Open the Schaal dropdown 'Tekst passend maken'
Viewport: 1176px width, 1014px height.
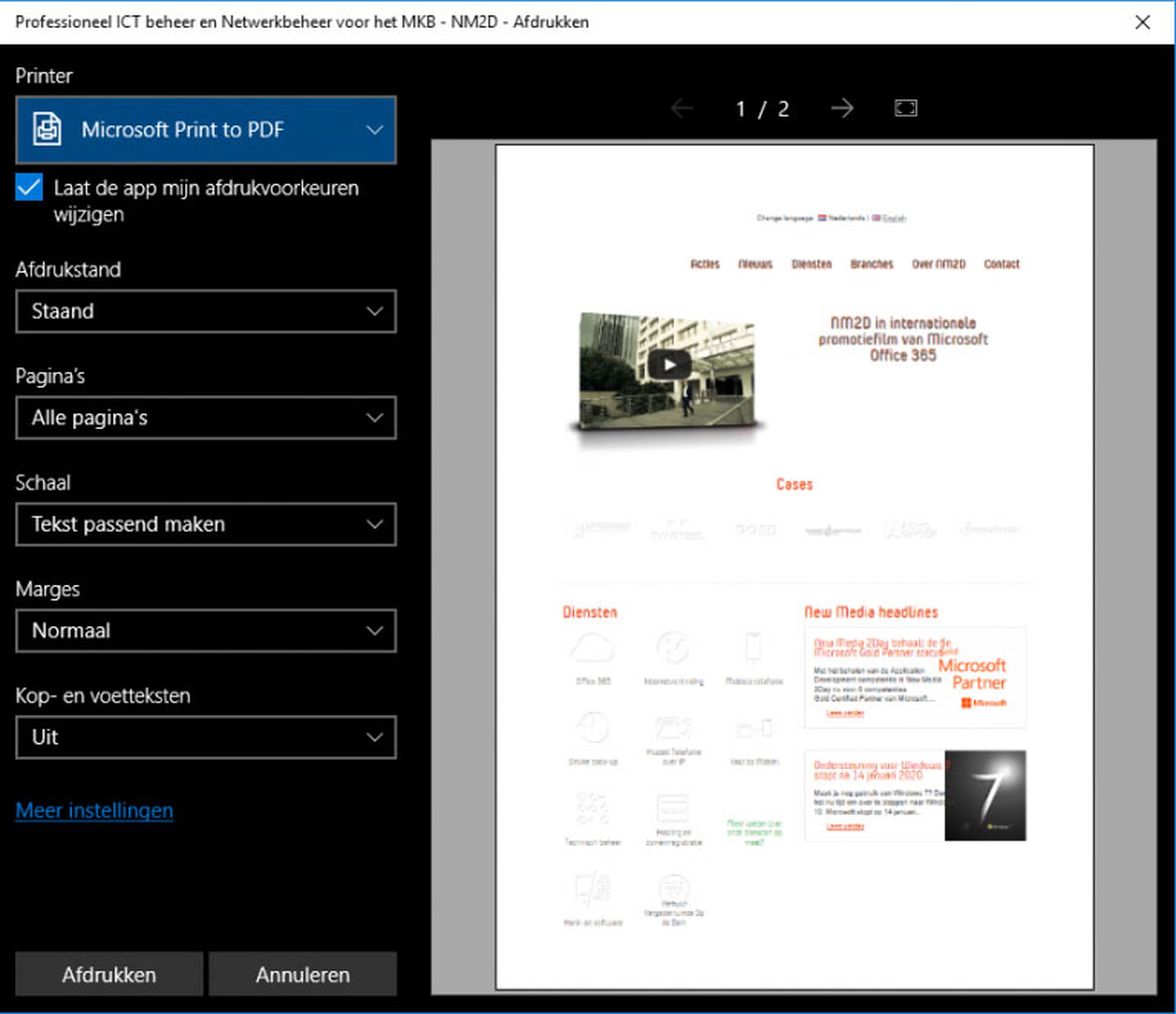(205, 524)
